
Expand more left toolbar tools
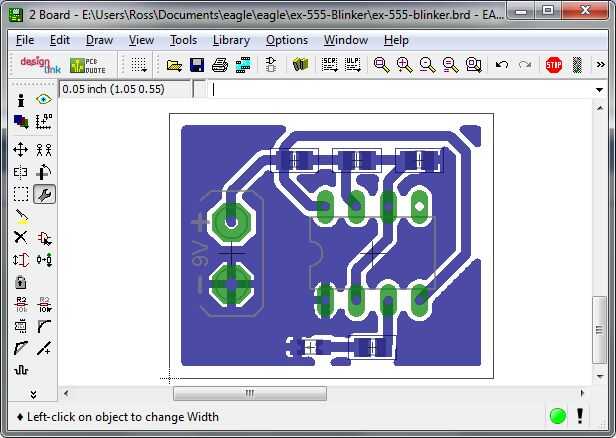33,394
